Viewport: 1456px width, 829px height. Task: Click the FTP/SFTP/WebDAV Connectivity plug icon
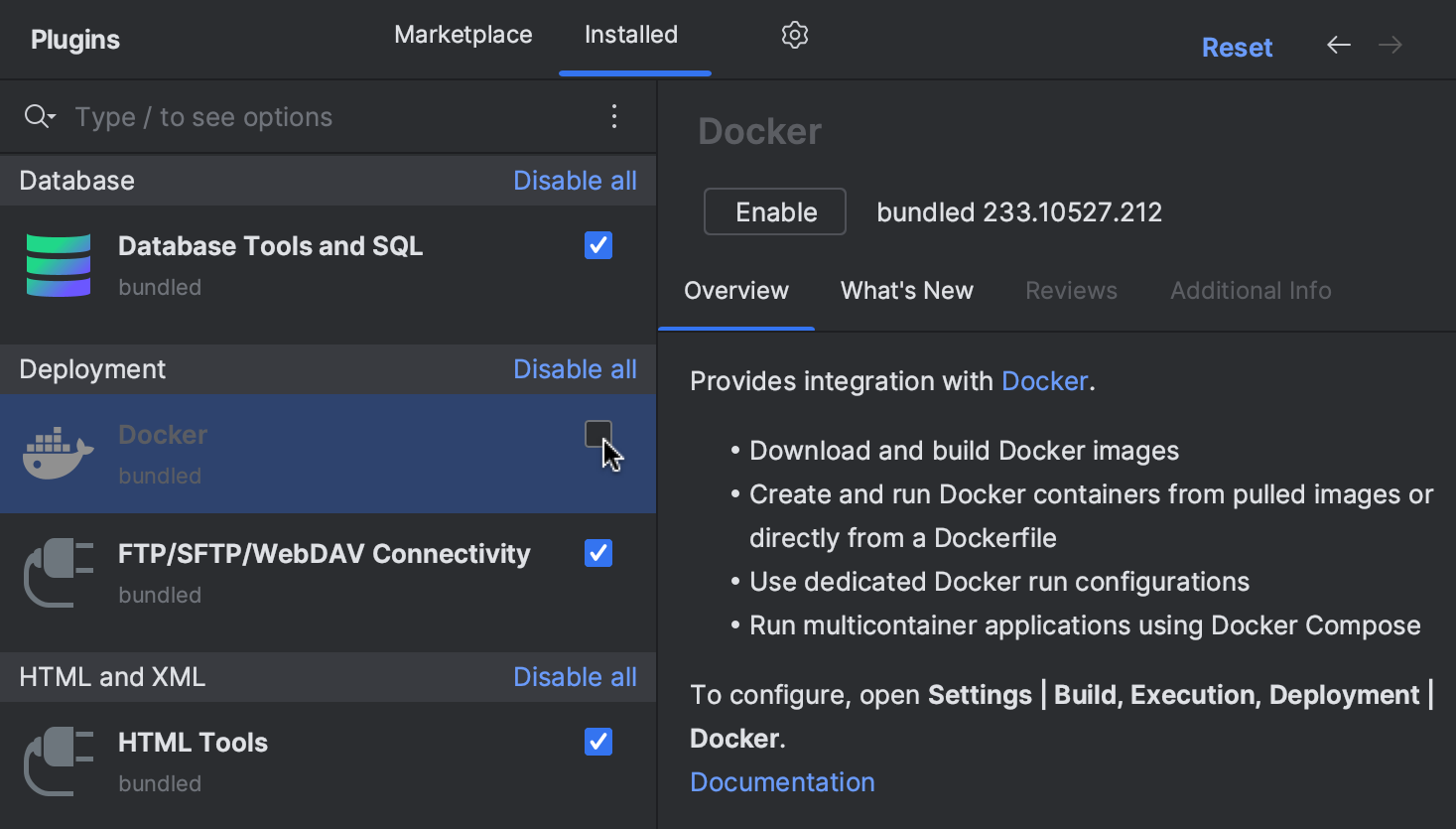(x=58, y=572)
